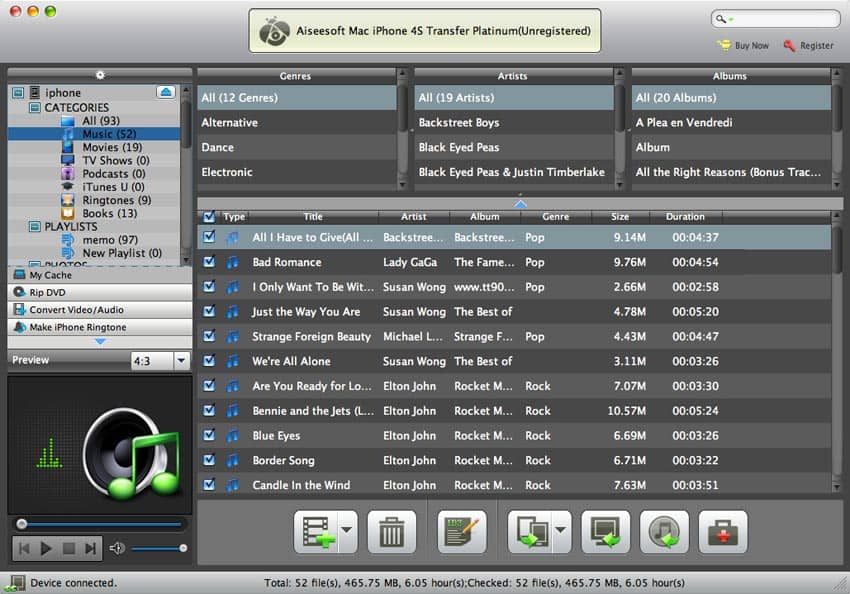
Task: Open the red toolbox icon
Action: coord(723,532)
